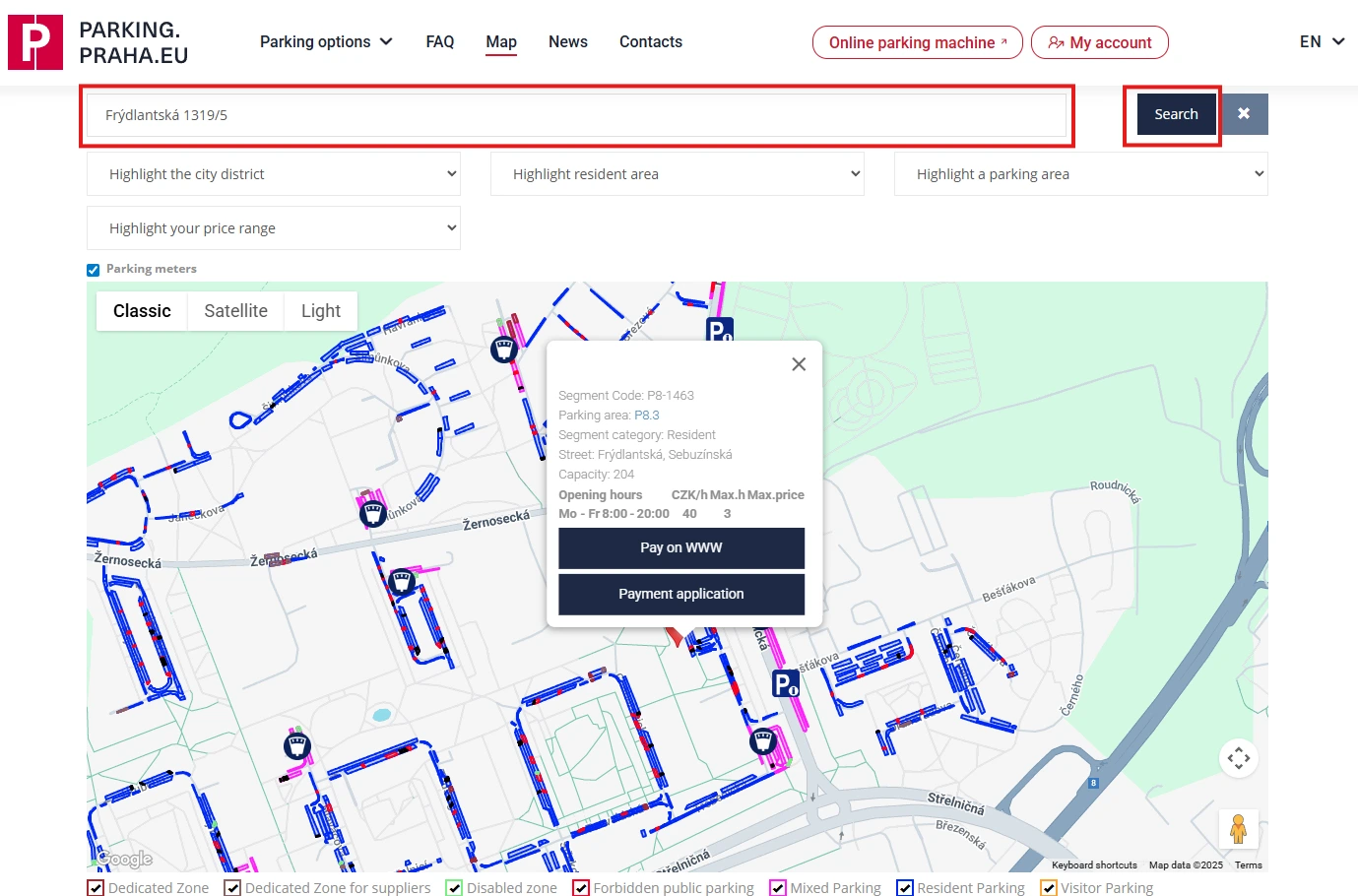
Task: Focus the address search field
Action: pyautogui.click(x=576, y=115)
